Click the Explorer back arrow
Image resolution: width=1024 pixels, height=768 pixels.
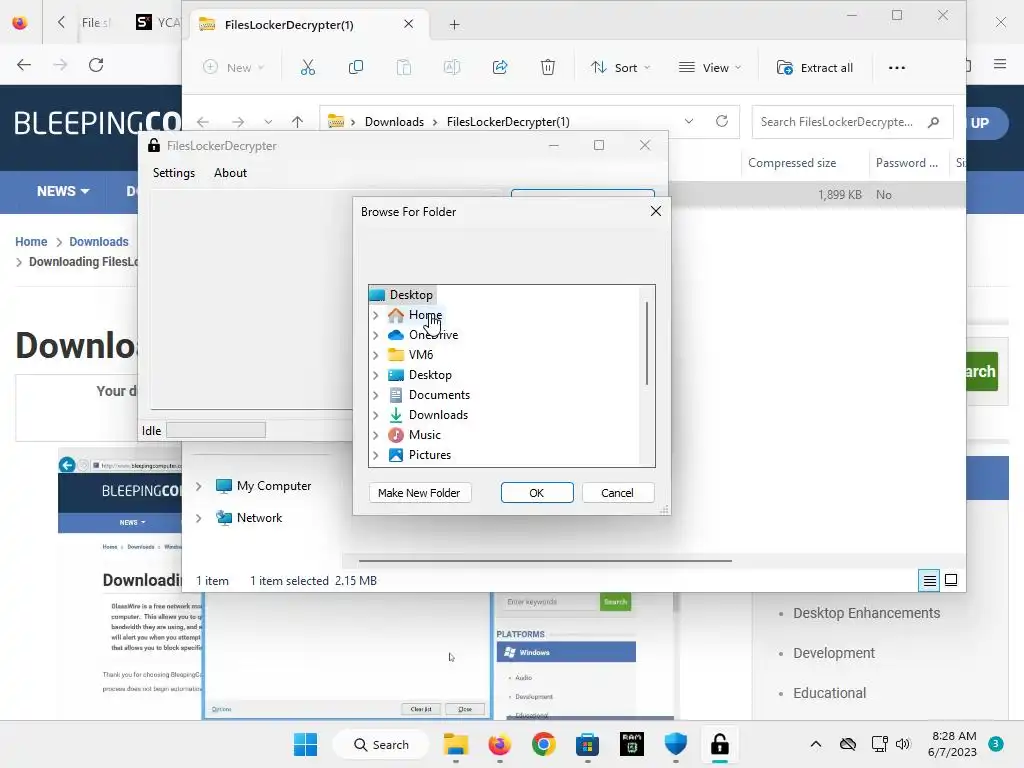[x=203, y=121]
